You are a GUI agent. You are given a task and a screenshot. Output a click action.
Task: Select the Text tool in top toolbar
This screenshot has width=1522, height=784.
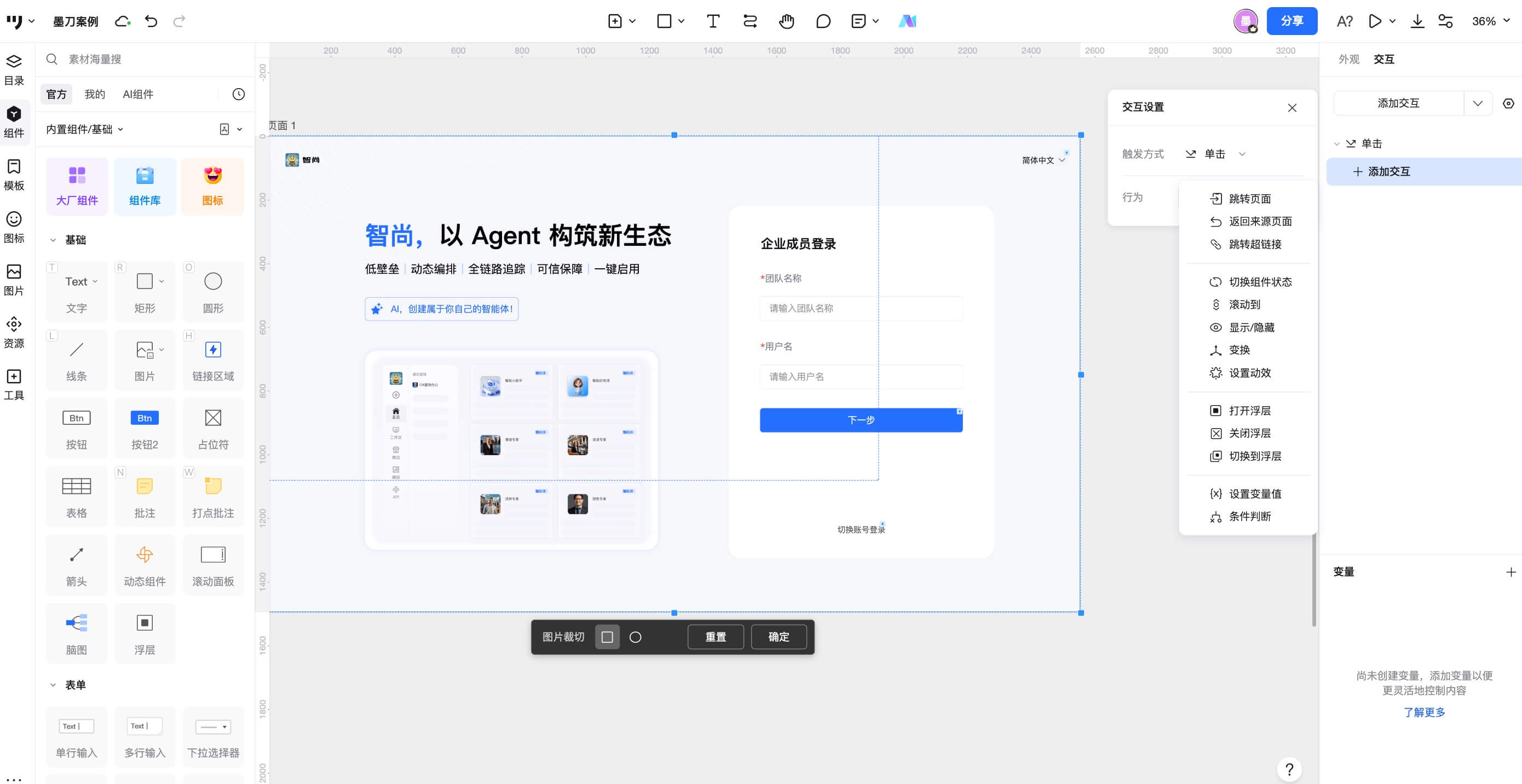713,21
